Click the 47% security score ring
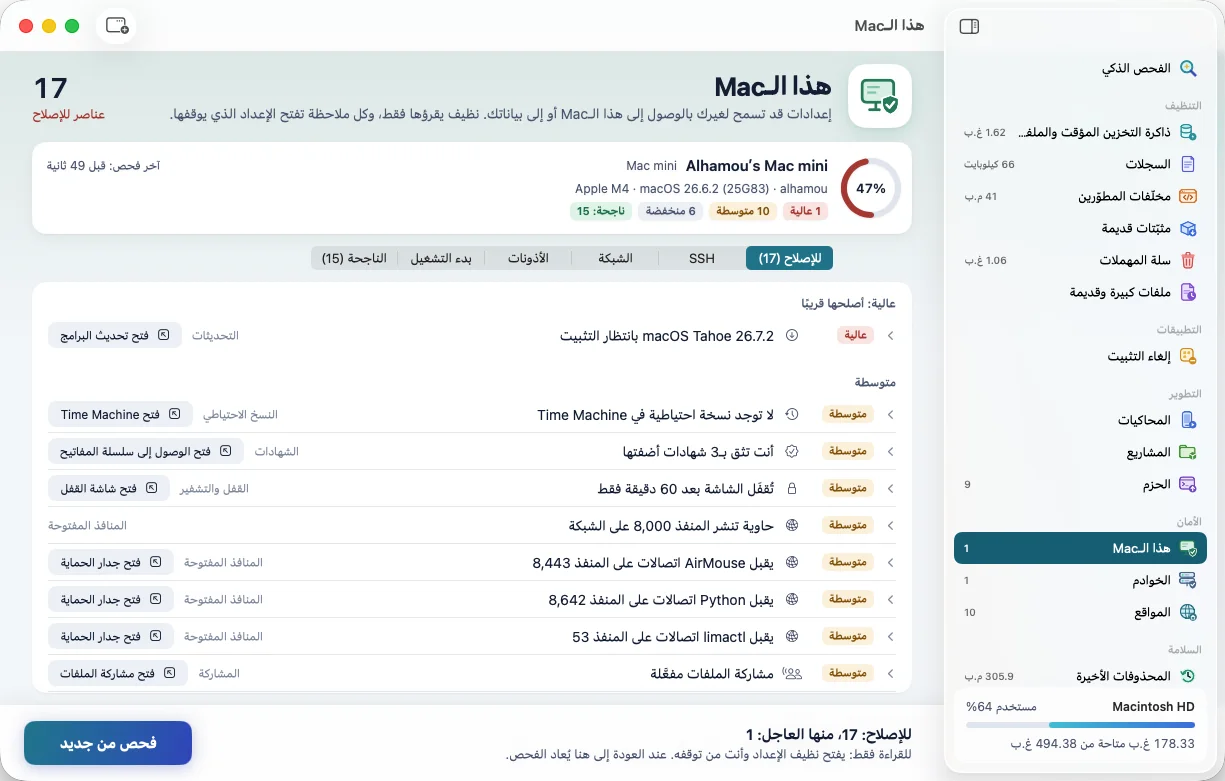Viewport: 1225px width, 781px height. pos(870,188)
